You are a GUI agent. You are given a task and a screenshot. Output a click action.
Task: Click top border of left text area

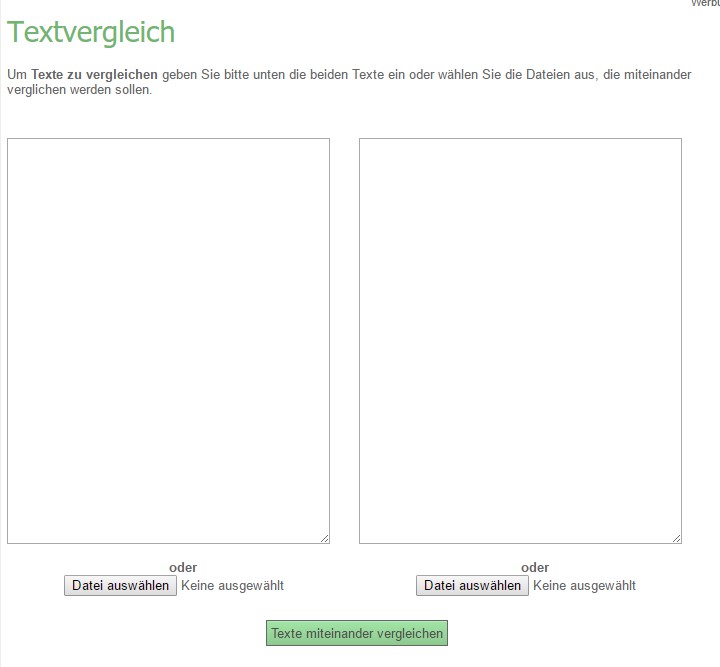(168, 139)
